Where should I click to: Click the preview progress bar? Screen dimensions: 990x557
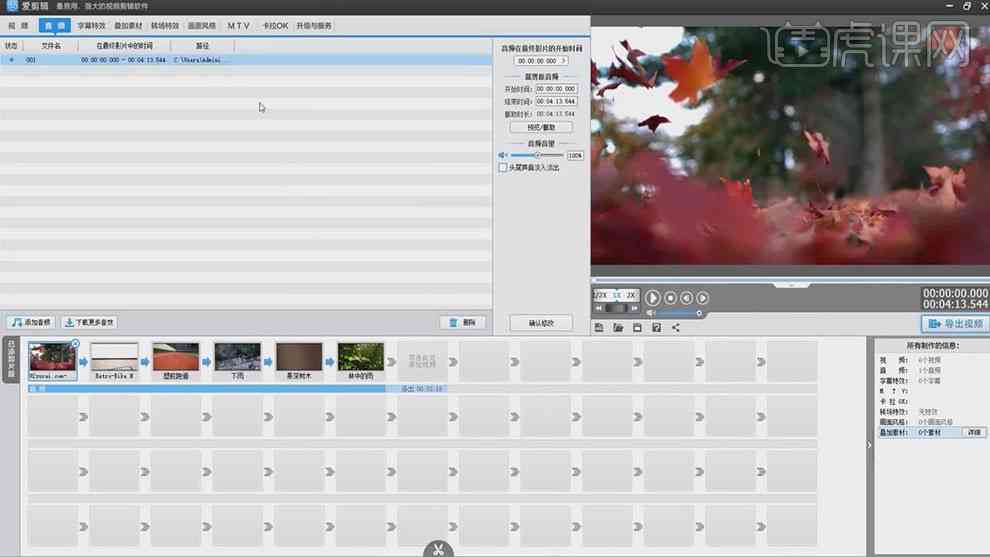pyautogui.click(x=790, y=279)
